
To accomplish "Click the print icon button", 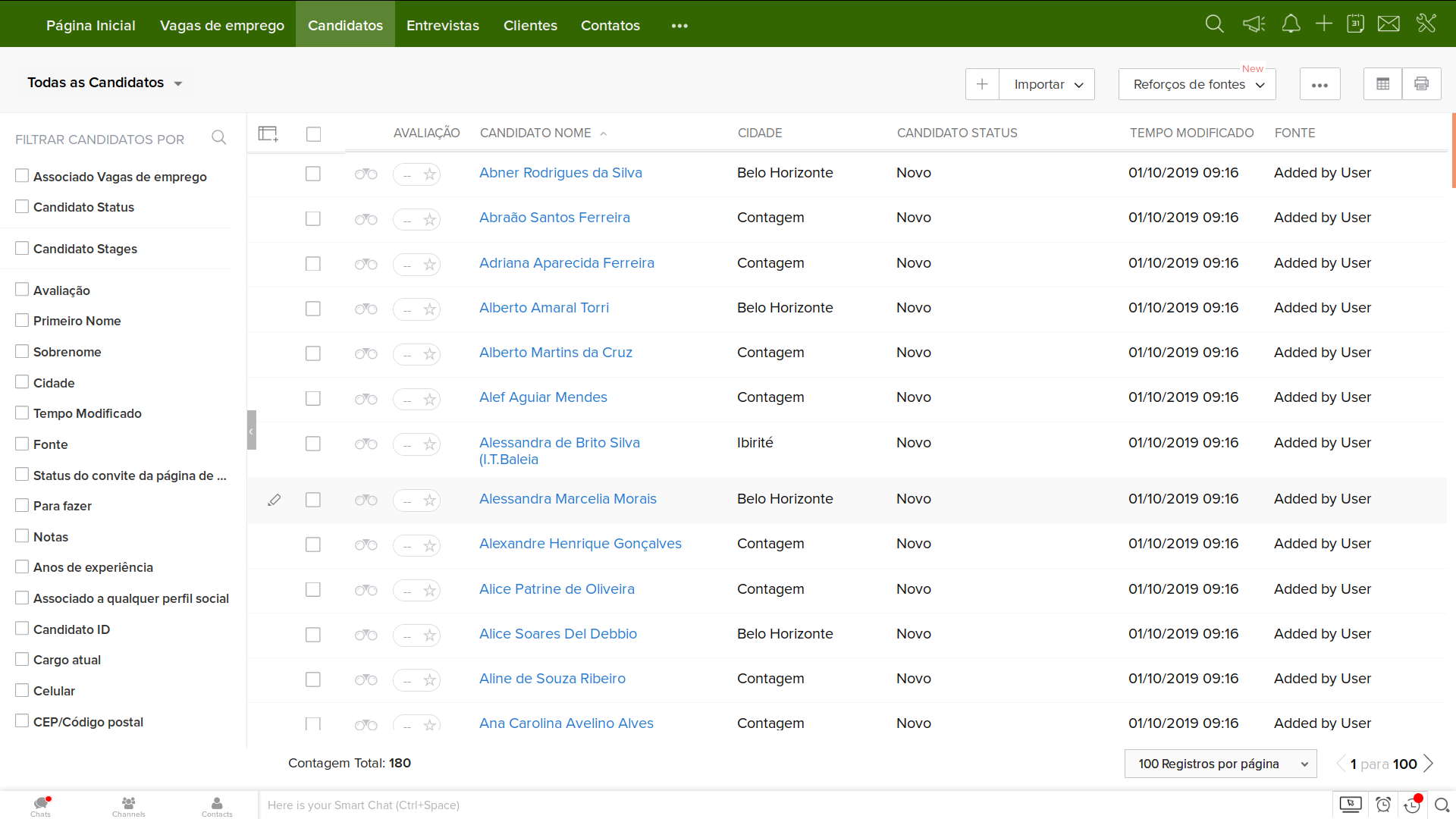I will (x=1421, y=84).
